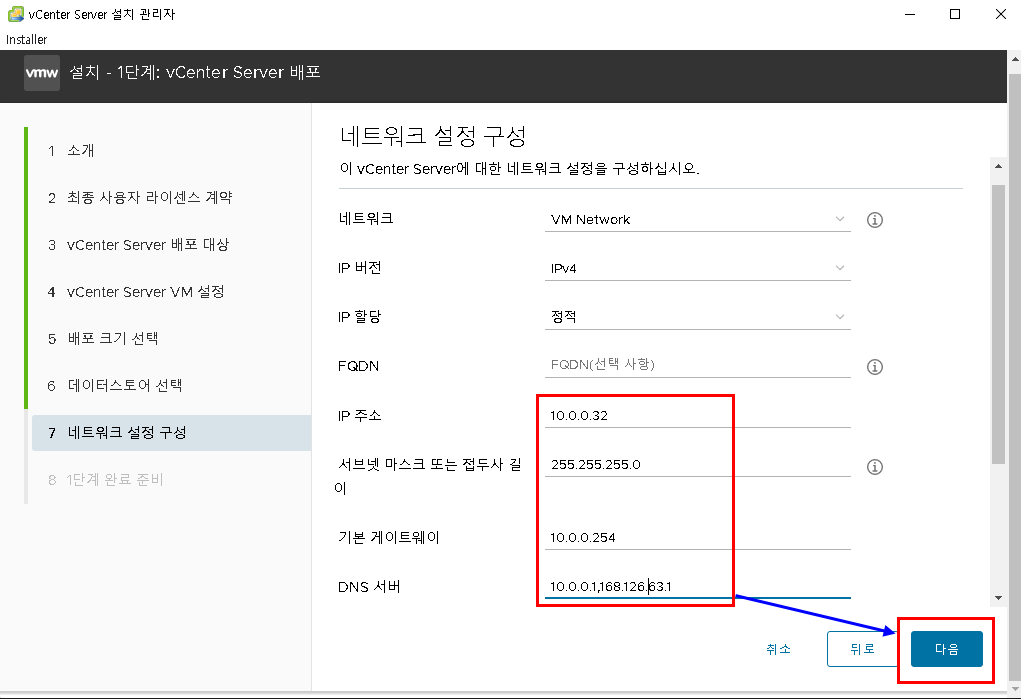
Task: Click the IP 주소 label
Action: coord(359,416)
